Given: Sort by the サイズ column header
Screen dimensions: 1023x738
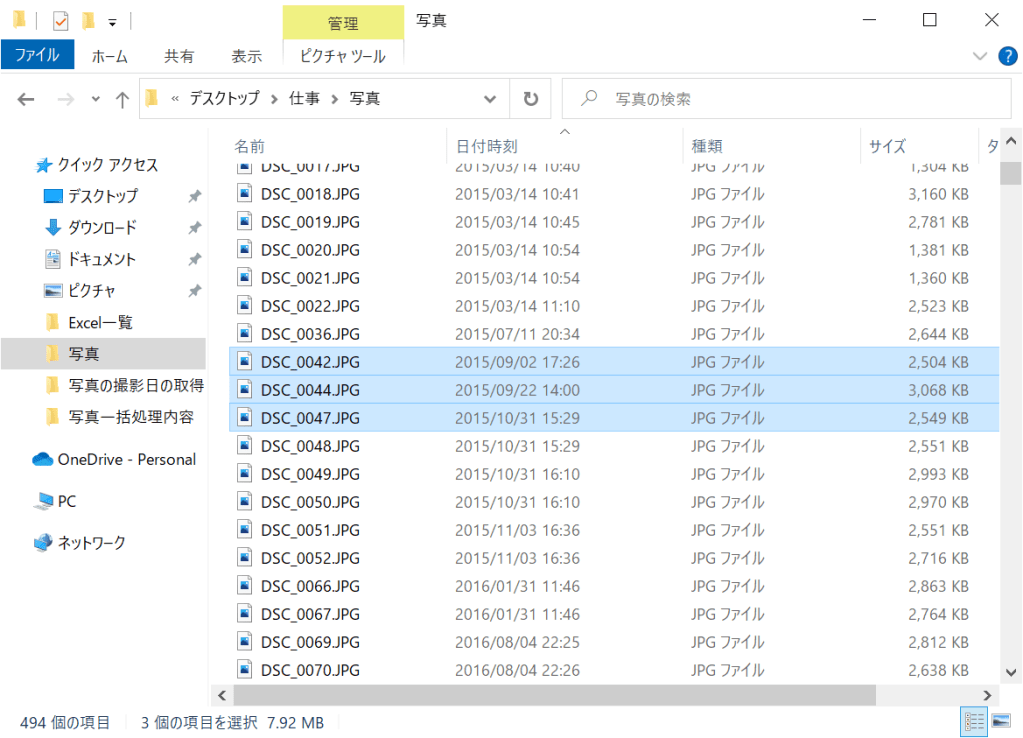Looking at the screenshot, I should pyautogui.click(x=887, y=146).
